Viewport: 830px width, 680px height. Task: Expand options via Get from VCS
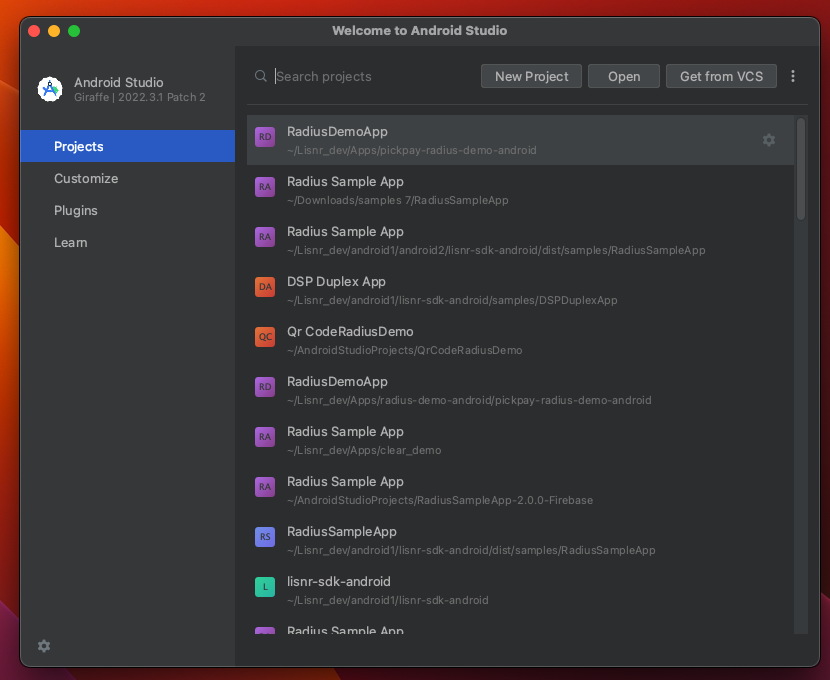click(x=721, y=75)
